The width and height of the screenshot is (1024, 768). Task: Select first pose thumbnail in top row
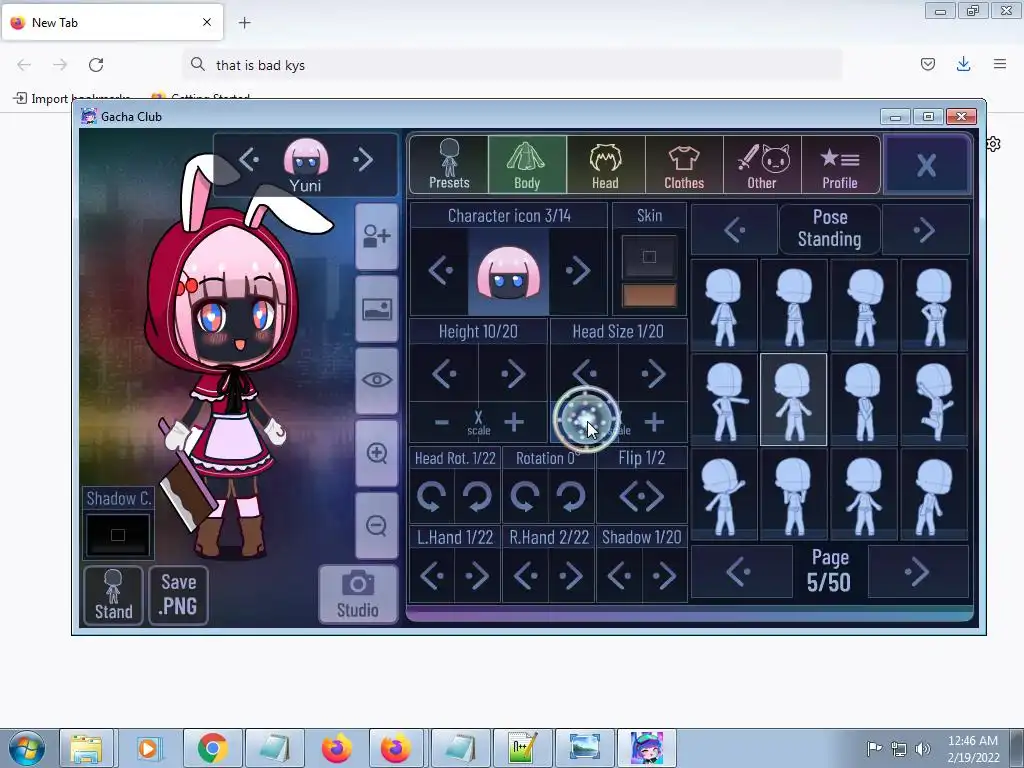click(x=724, y=305)
